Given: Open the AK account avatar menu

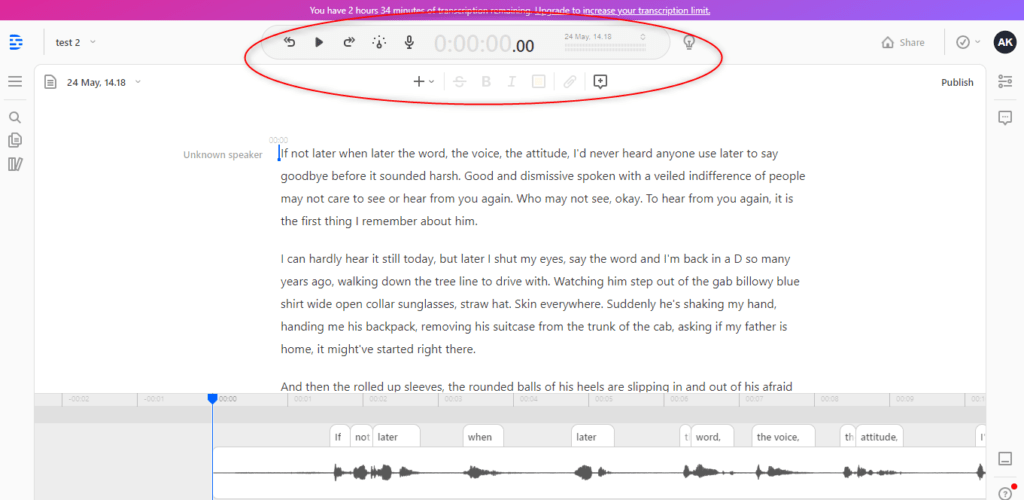Looking at the screenshot, I should point(1004,42).
